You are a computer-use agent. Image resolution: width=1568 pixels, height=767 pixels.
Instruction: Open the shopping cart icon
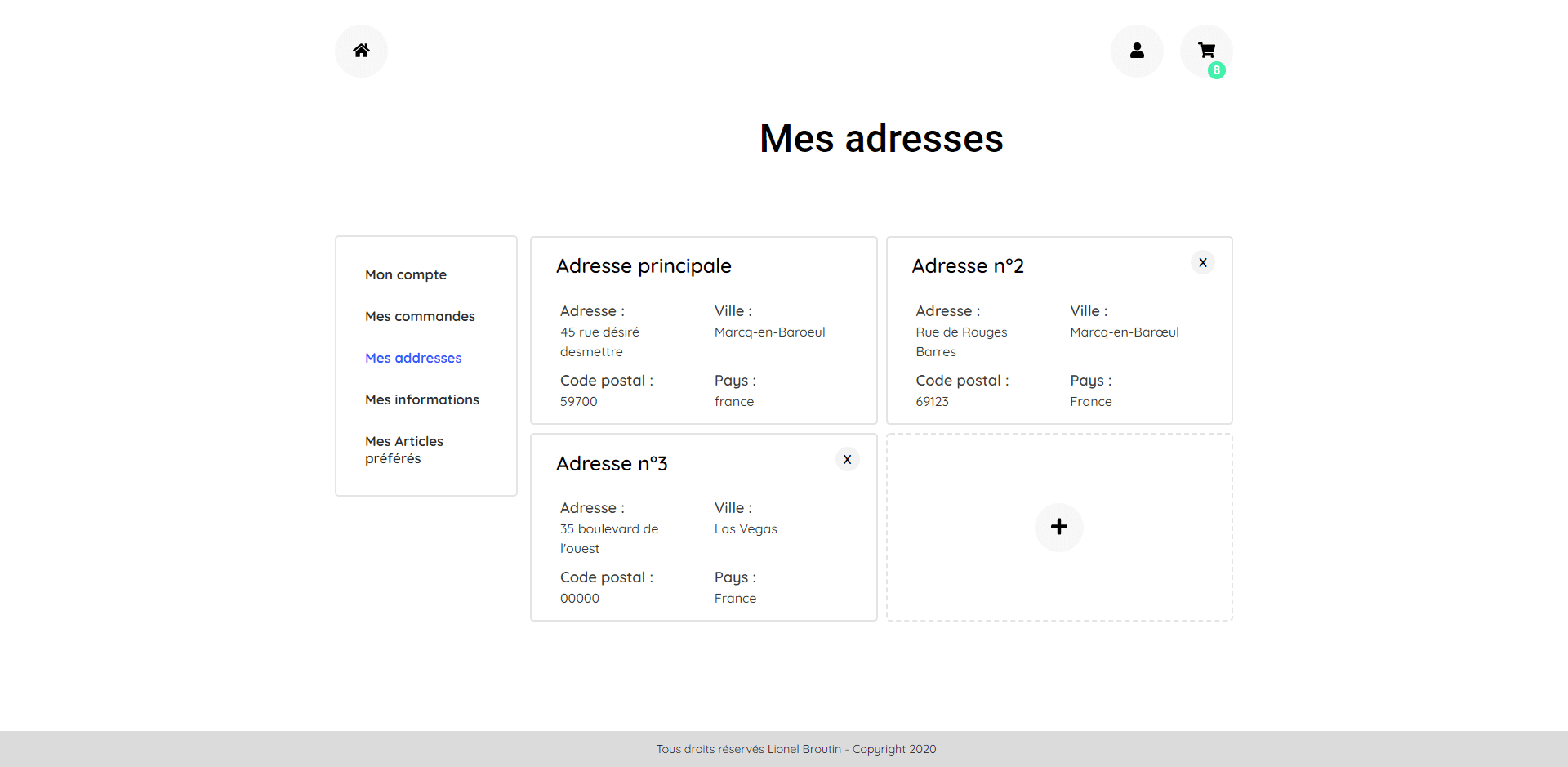1205,50
